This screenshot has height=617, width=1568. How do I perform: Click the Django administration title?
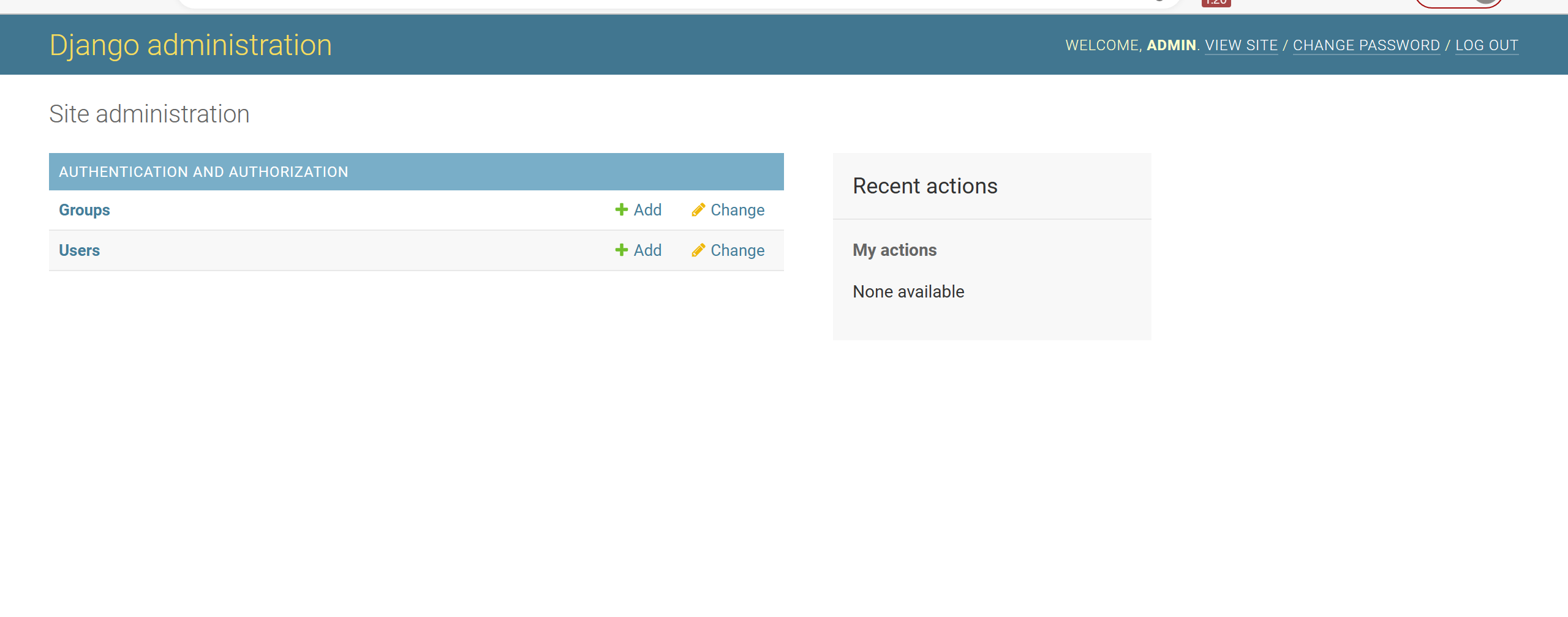190,45
